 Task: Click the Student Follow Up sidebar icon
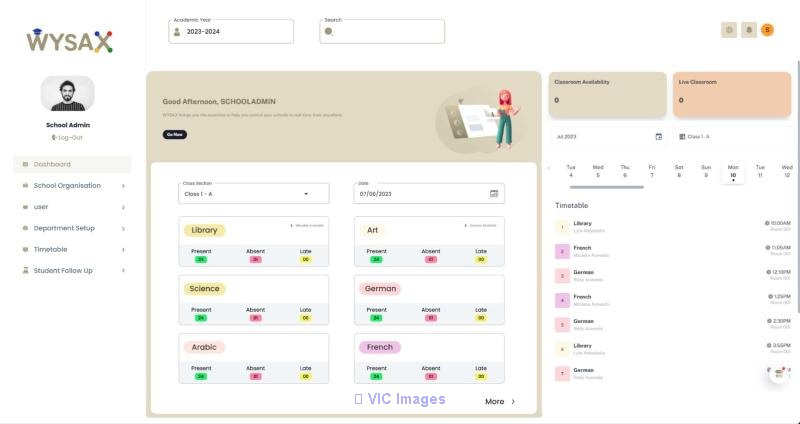26,270
